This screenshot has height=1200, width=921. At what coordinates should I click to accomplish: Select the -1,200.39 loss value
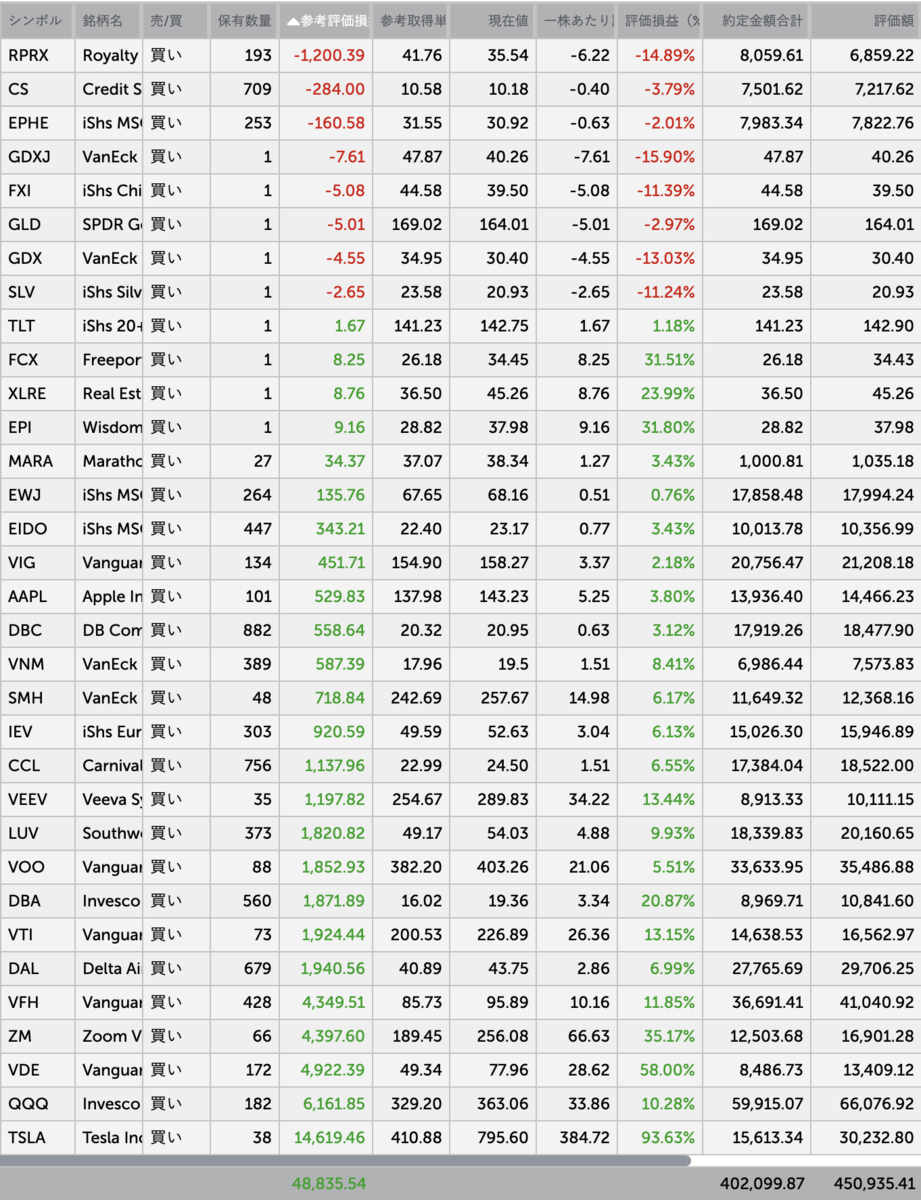coord(329,56)
